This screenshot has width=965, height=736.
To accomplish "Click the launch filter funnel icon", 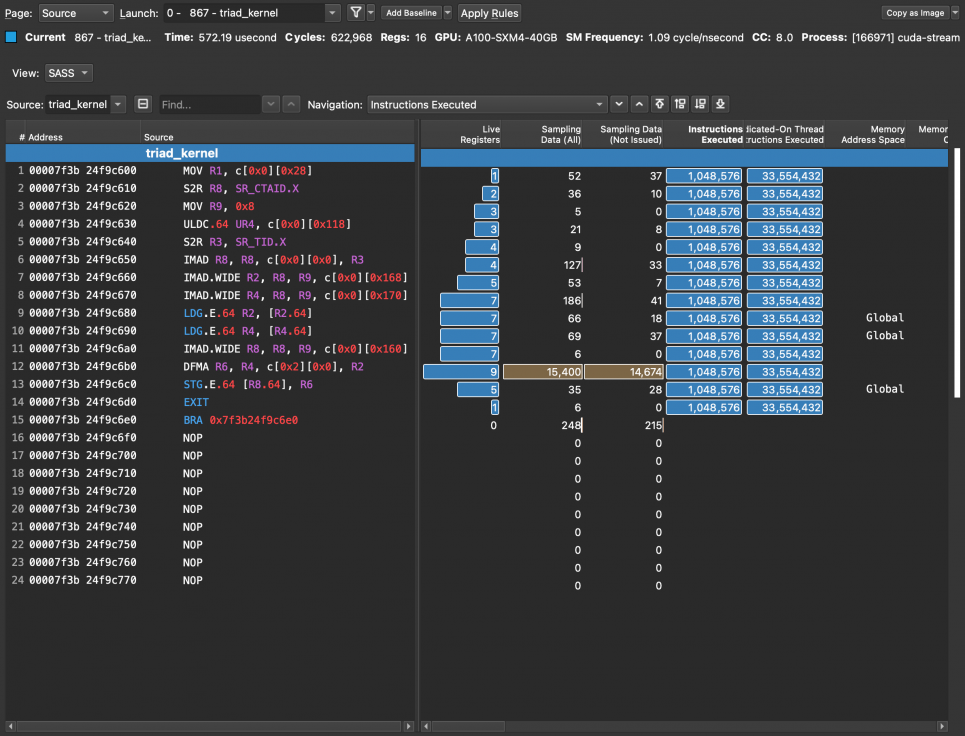I will (356, 13).
